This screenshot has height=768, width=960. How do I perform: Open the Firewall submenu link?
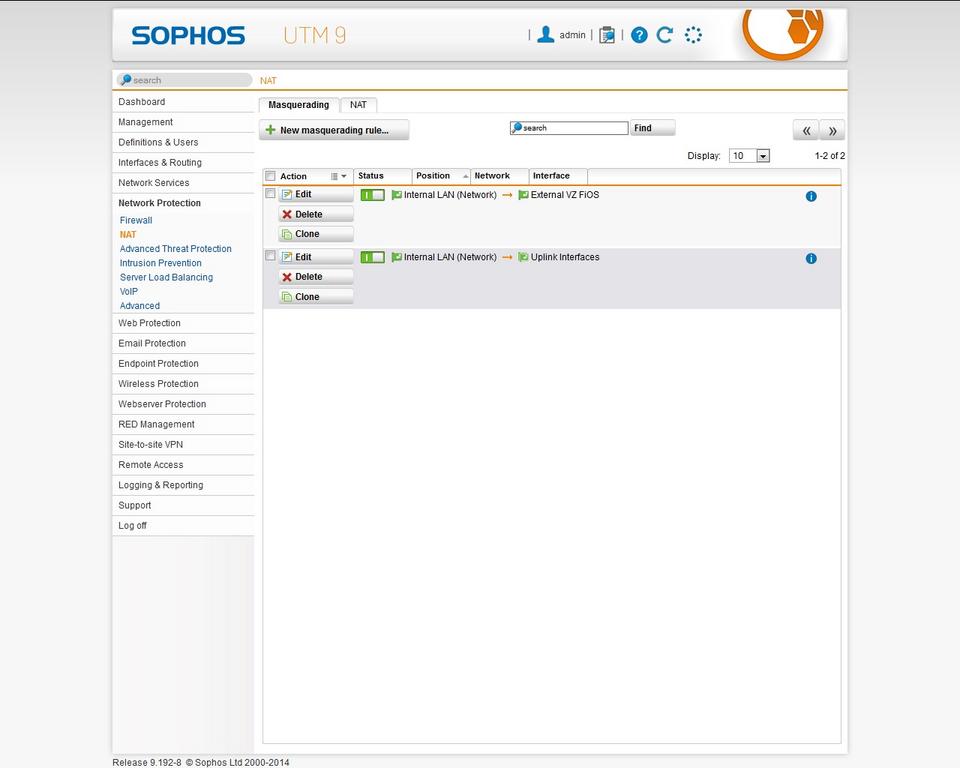136,220
